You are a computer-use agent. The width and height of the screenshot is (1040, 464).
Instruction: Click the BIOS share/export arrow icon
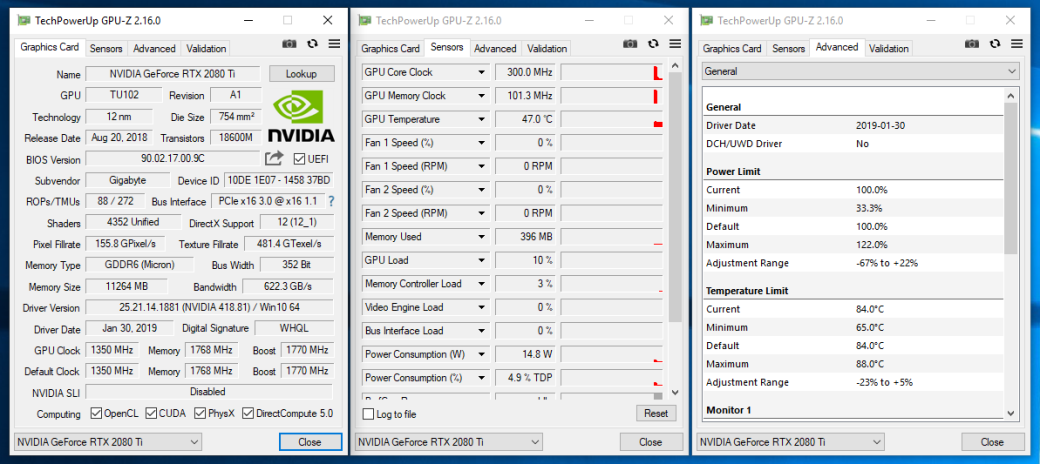click(274, 158)
